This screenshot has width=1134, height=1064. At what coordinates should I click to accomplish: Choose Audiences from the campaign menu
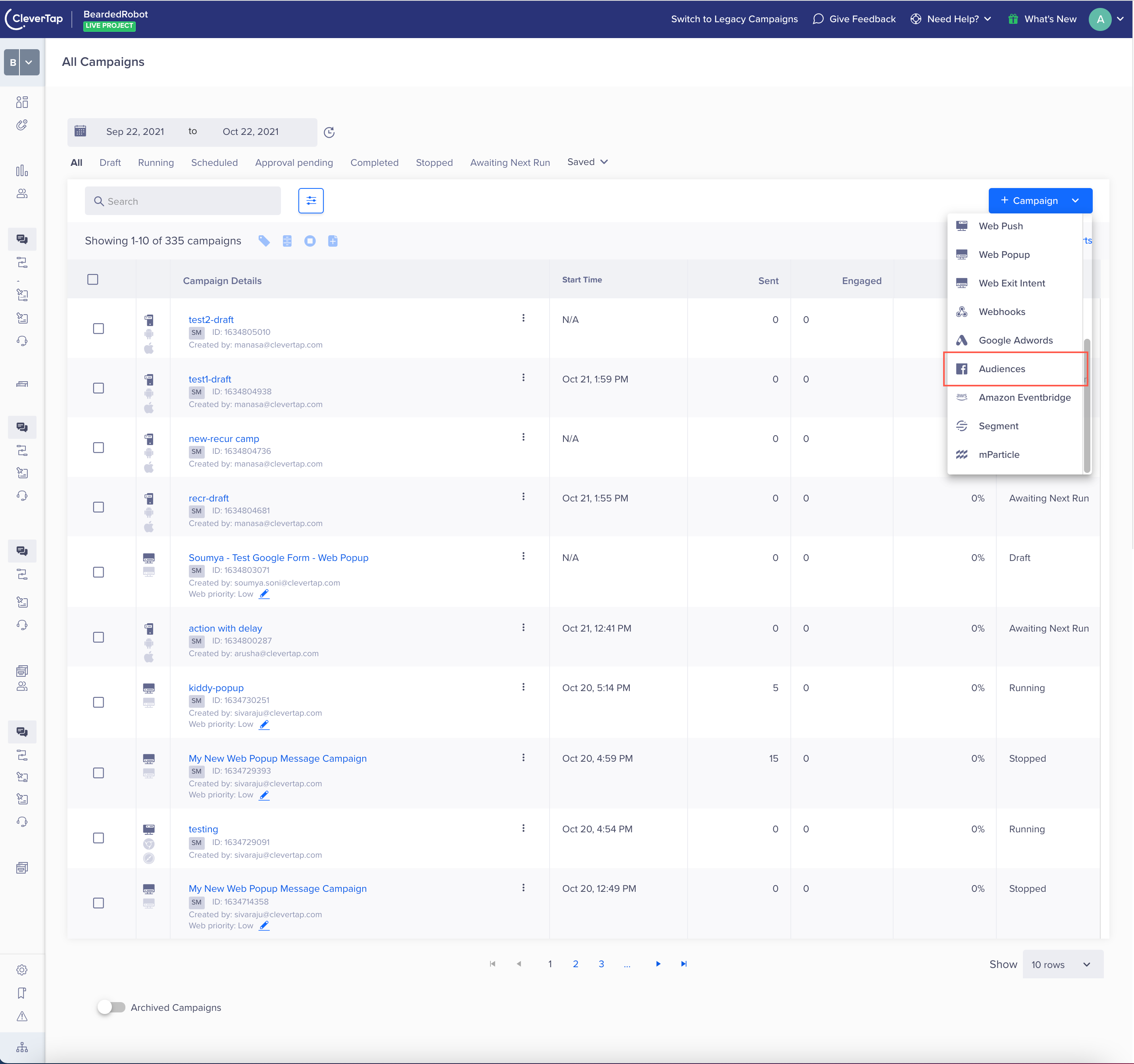pos(1001,369)
